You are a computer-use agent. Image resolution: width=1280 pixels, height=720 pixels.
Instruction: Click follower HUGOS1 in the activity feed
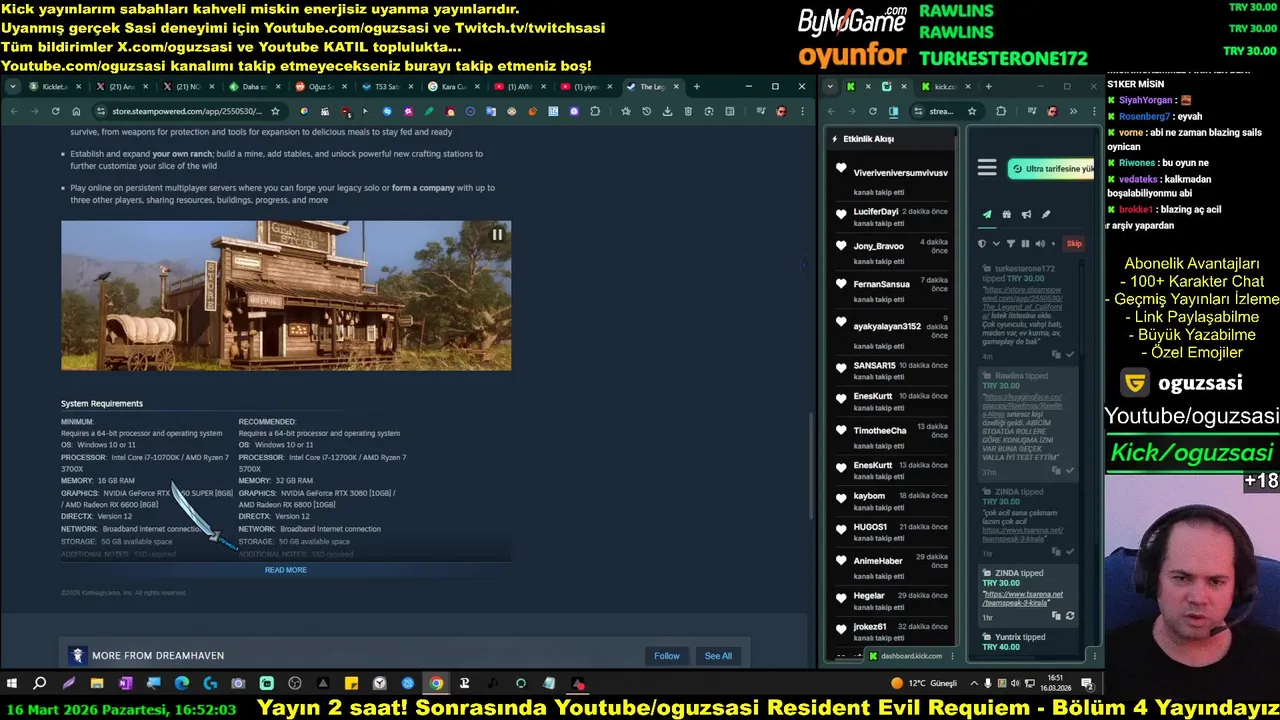point(870,527)
